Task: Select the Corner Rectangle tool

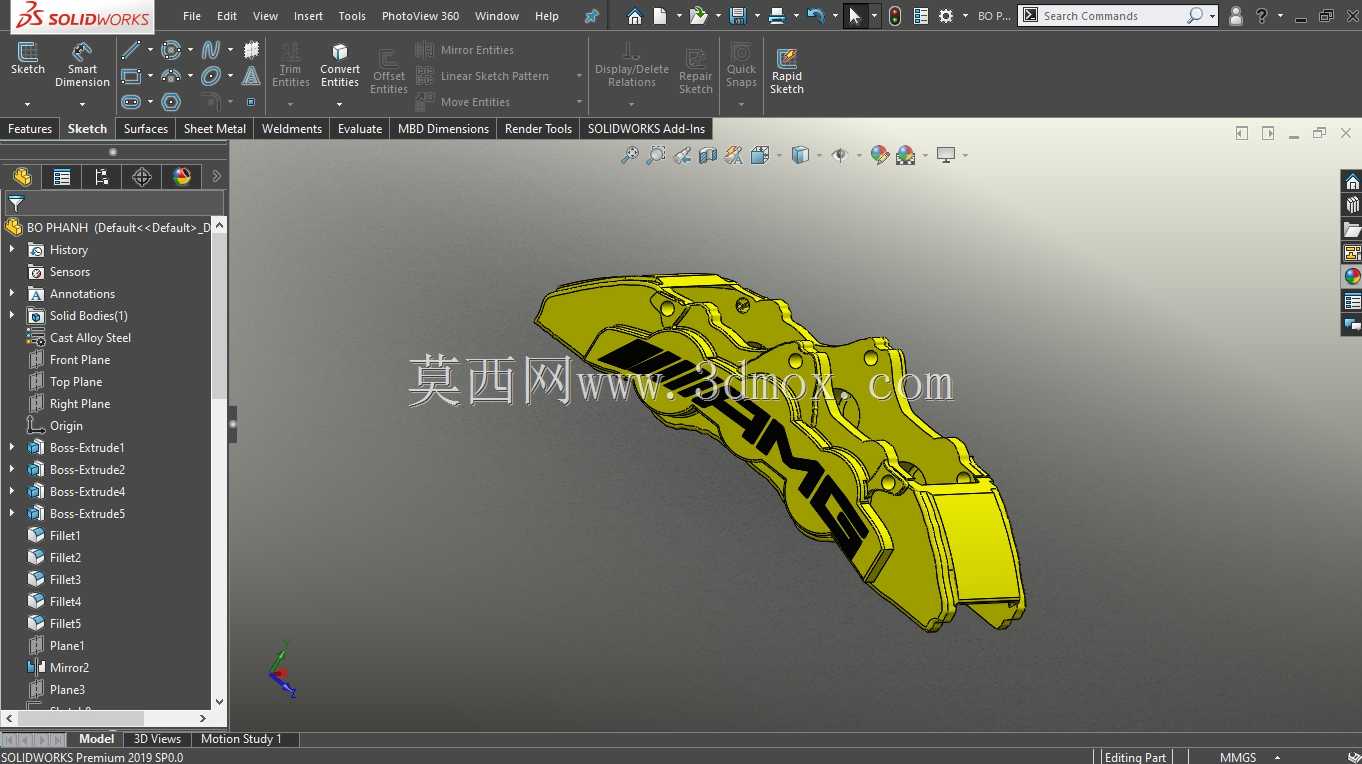Action: pos(131,76)
